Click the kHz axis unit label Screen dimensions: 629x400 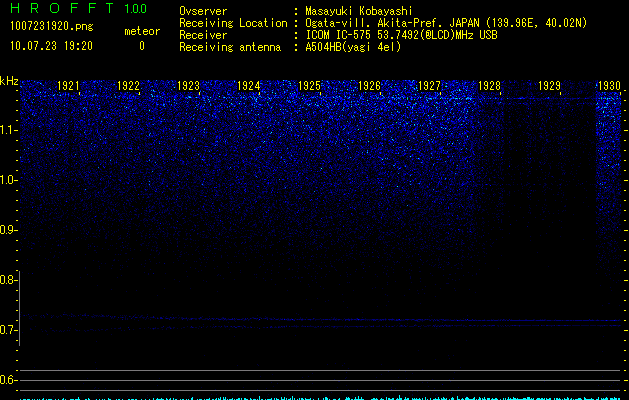pos(9,81)
